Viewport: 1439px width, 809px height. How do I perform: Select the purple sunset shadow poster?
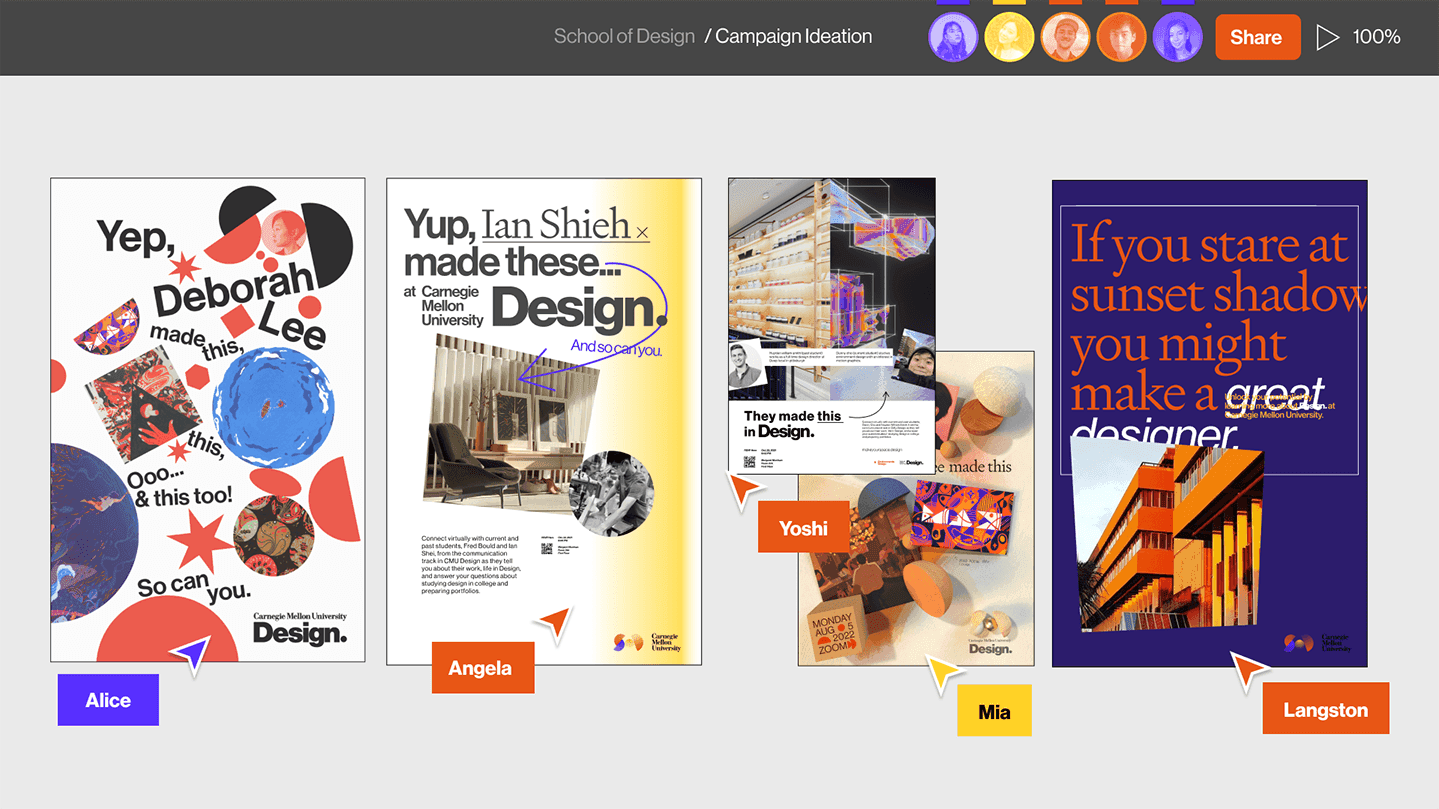click(1209, 423)
